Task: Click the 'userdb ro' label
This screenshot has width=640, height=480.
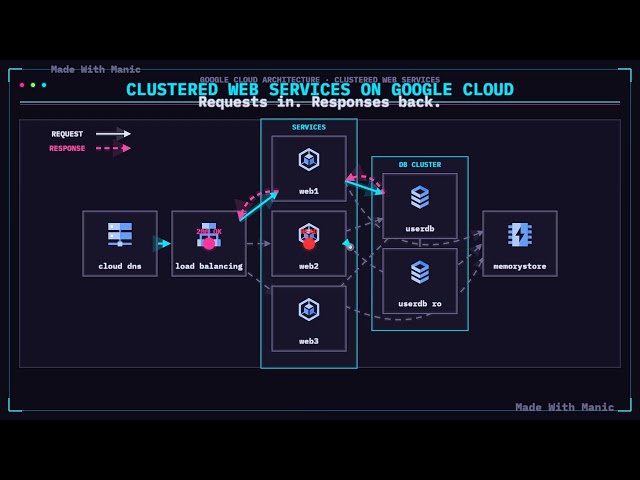Action: coord(420,304)
